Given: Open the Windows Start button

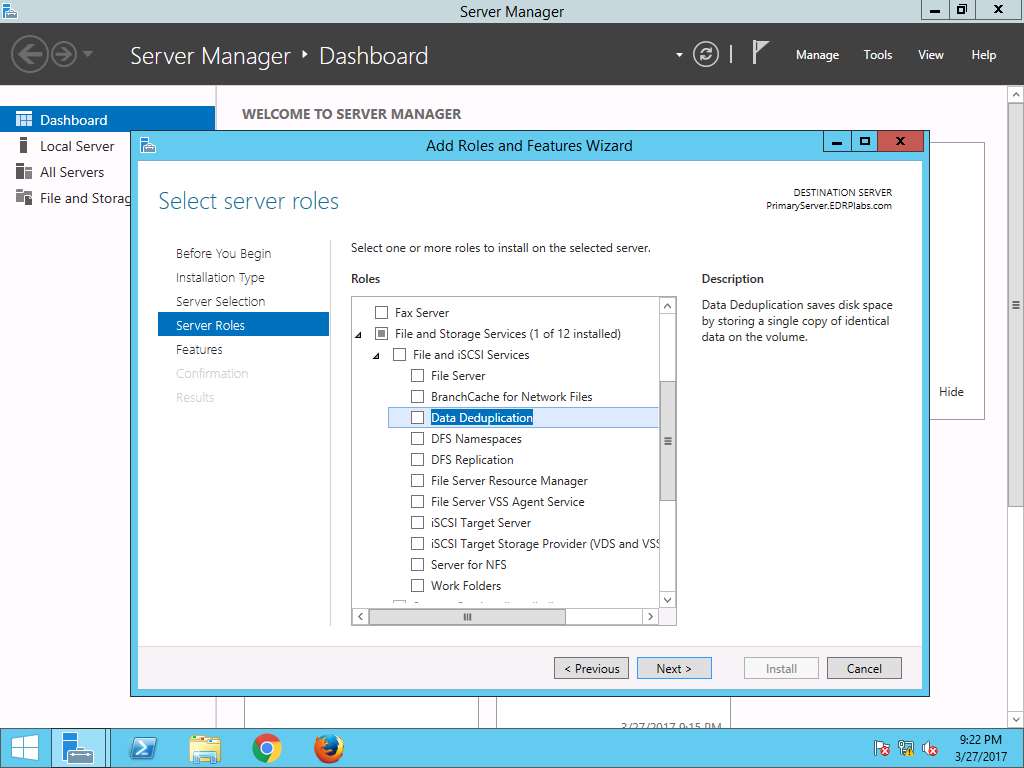Looking at the screenshot, I should click(x=25, y=748).
